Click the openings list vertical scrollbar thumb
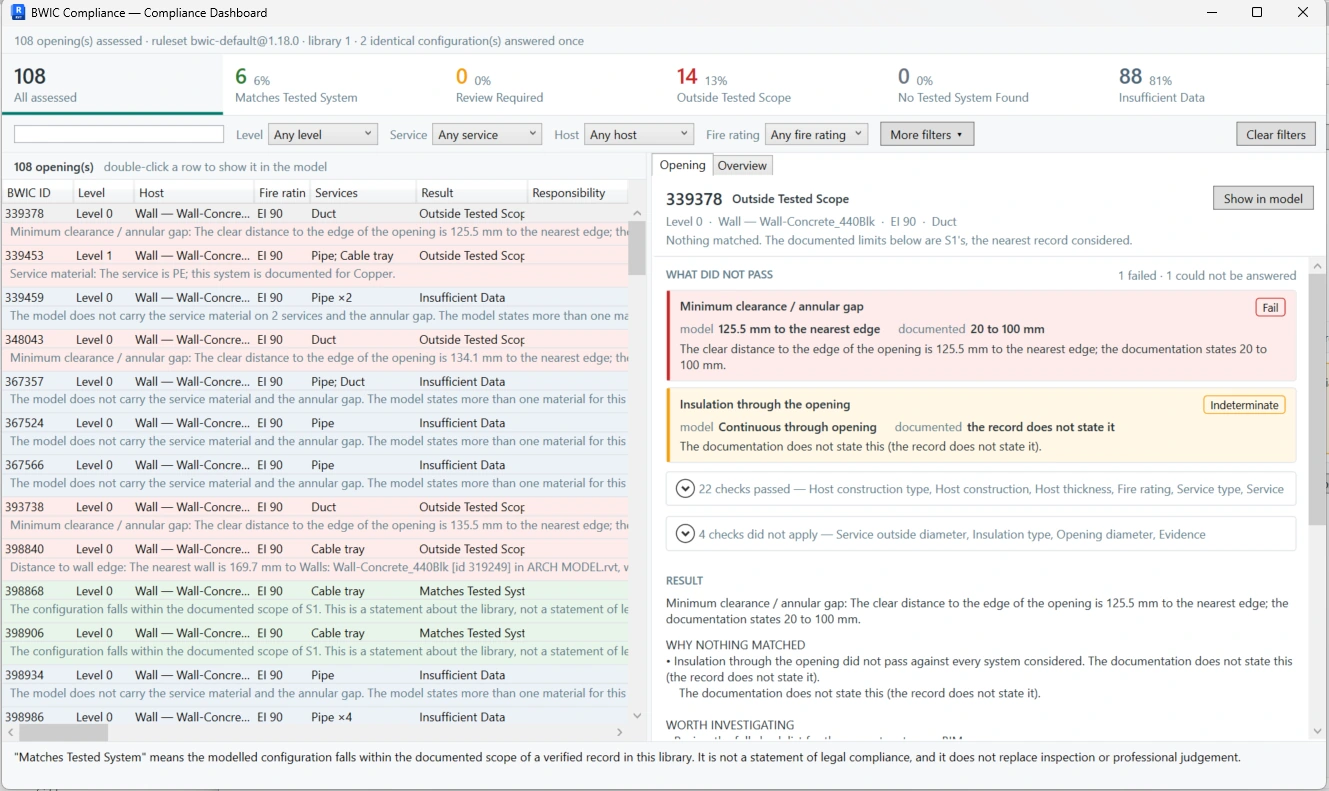This screenshot has height=791, width=1329. pos(637,250)
